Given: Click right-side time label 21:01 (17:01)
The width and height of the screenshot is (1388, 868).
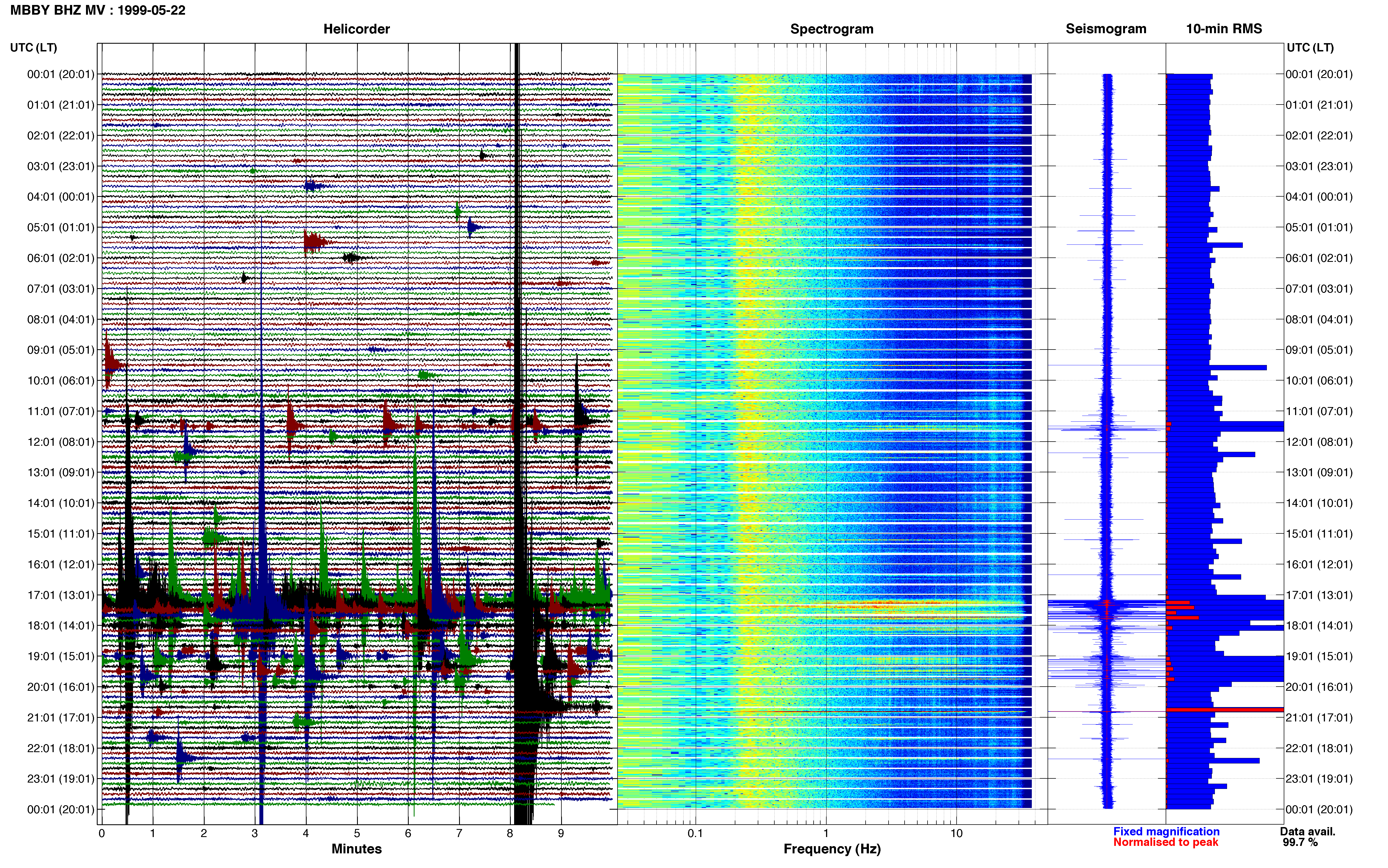Looking at the screenshot, I should tap(1319, 718).
